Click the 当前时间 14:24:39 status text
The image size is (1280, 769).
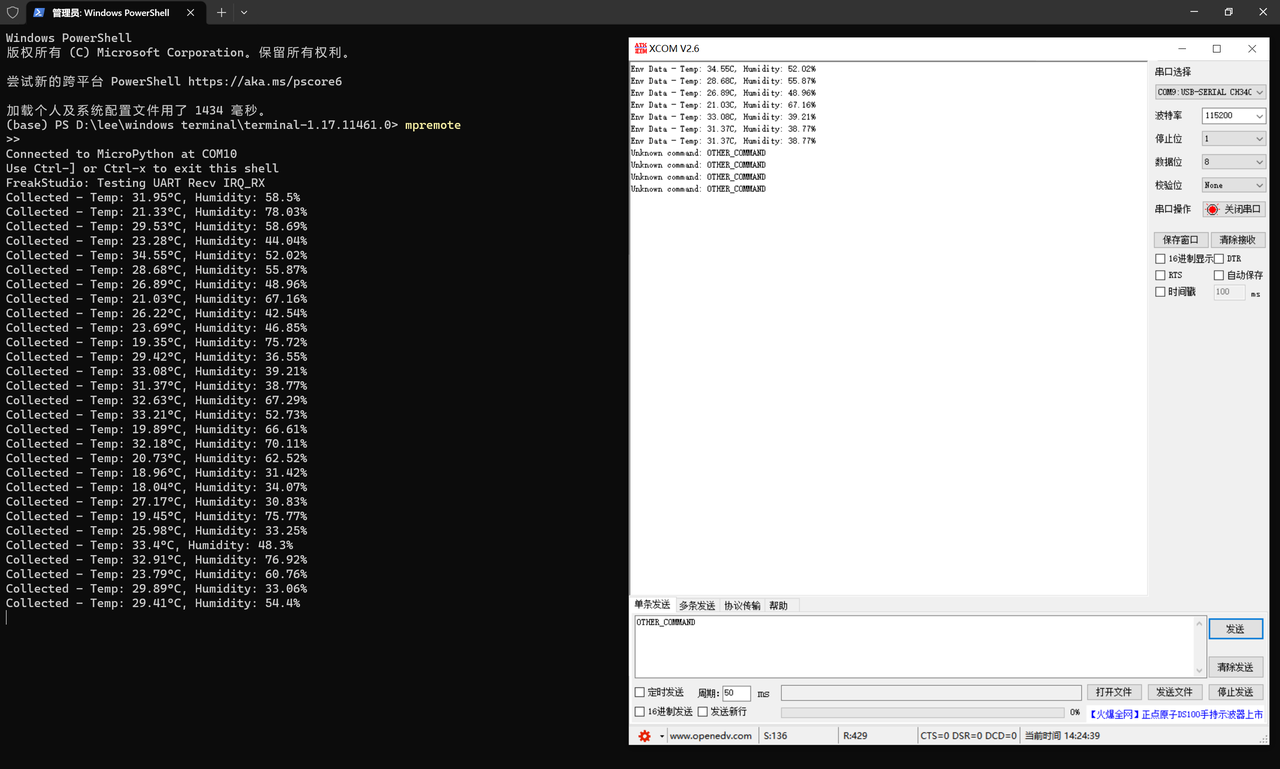(1062, 736)
